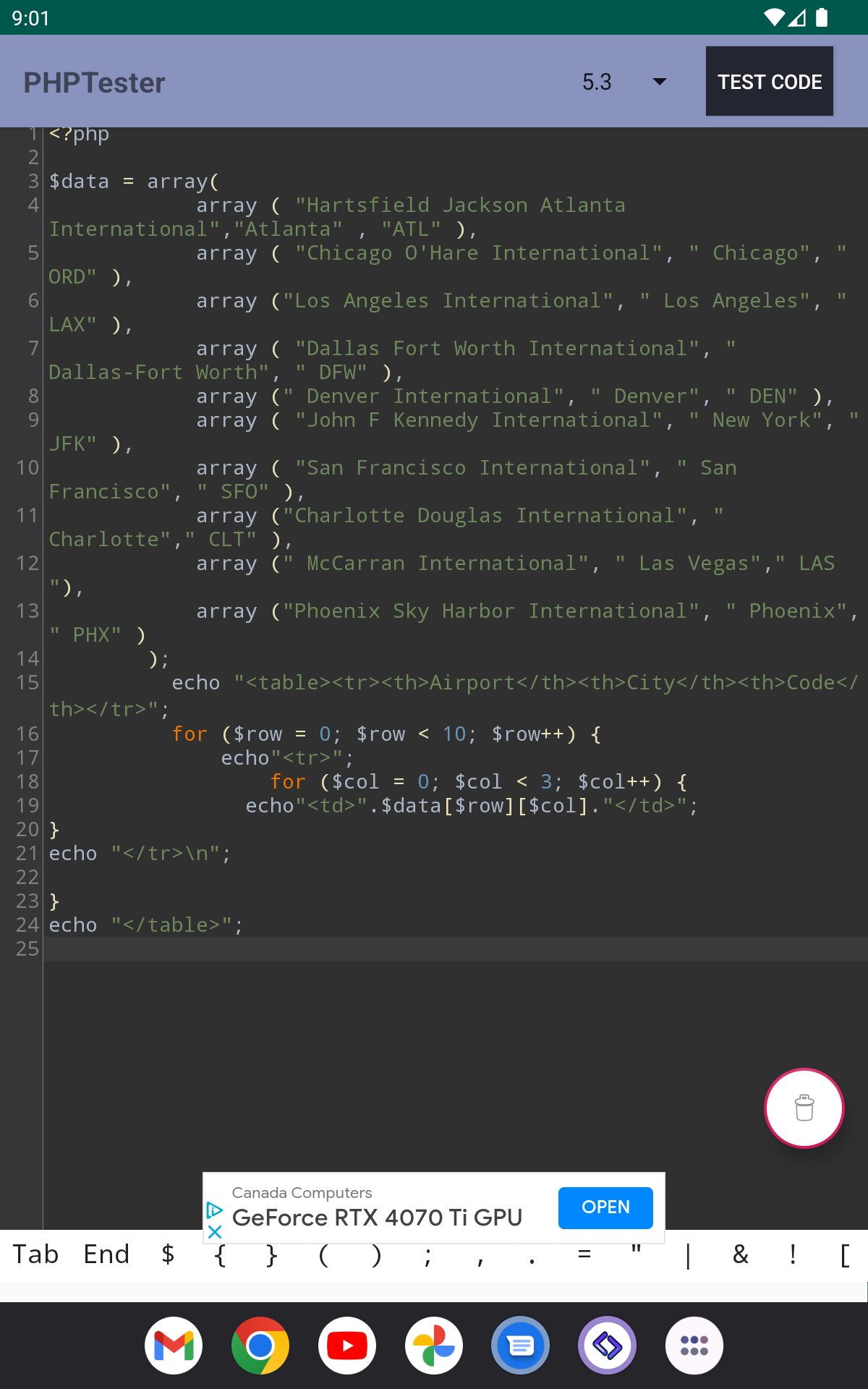
Task: Tap the echo "</table>" line
Action: [x=146, y=925]
